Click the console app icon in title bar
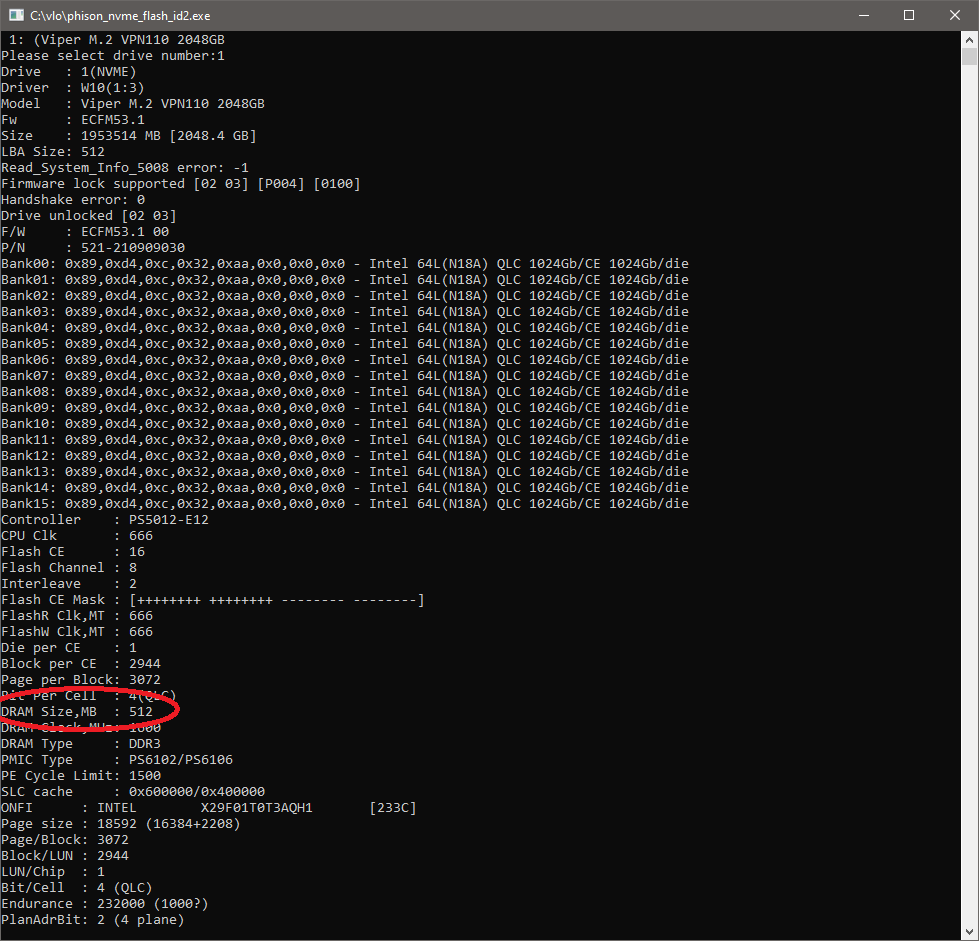979x941 pixels. [16, 15]
